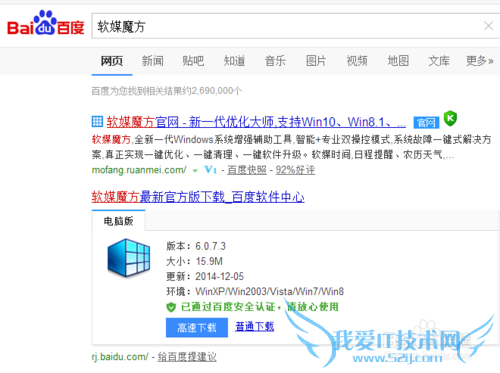Click environment text WinXP/Win2003/Vista/Win7/Win8
This screenshot has height=373, width=500.
pos(270,292)
